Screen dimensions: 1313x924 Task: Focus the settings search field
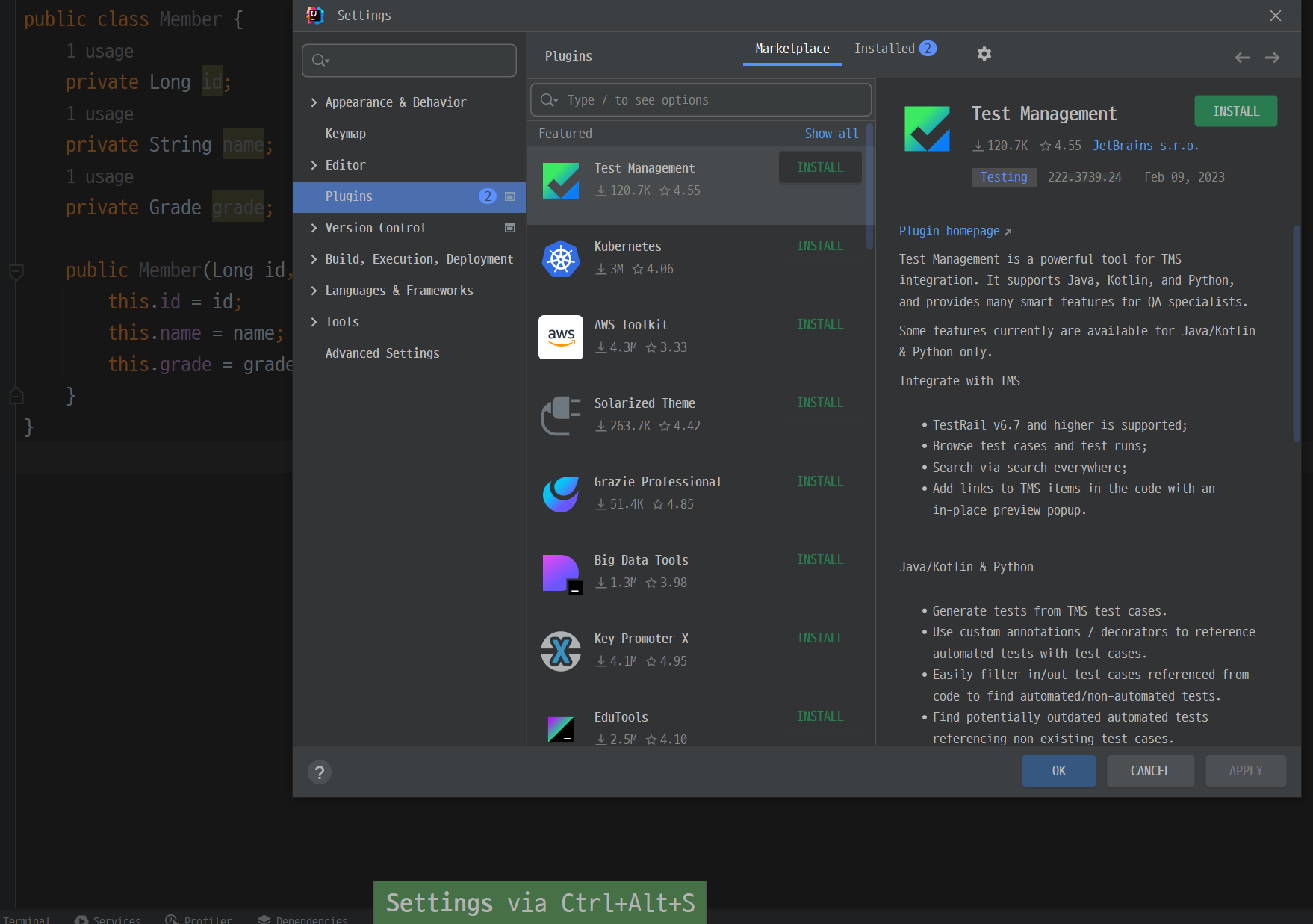409,61
